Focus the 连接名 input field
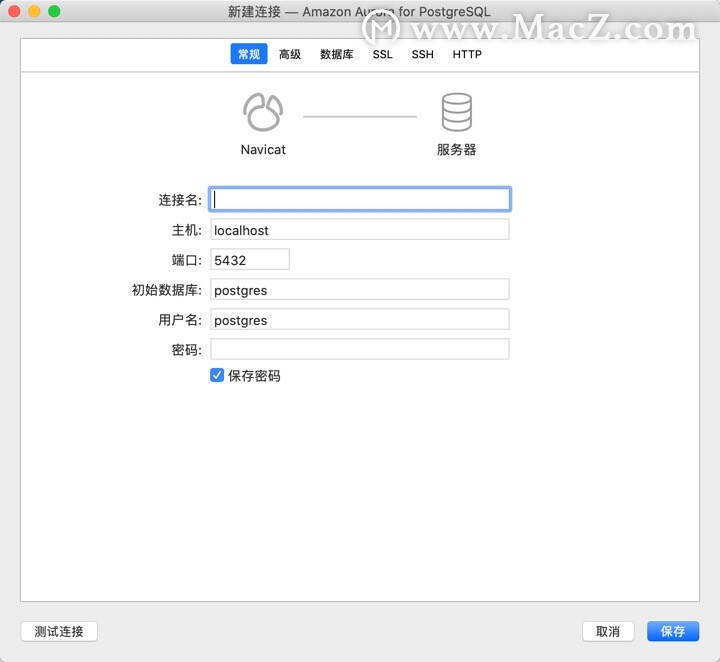The height and width of the screenshot is (662, 720). (360, 199)
